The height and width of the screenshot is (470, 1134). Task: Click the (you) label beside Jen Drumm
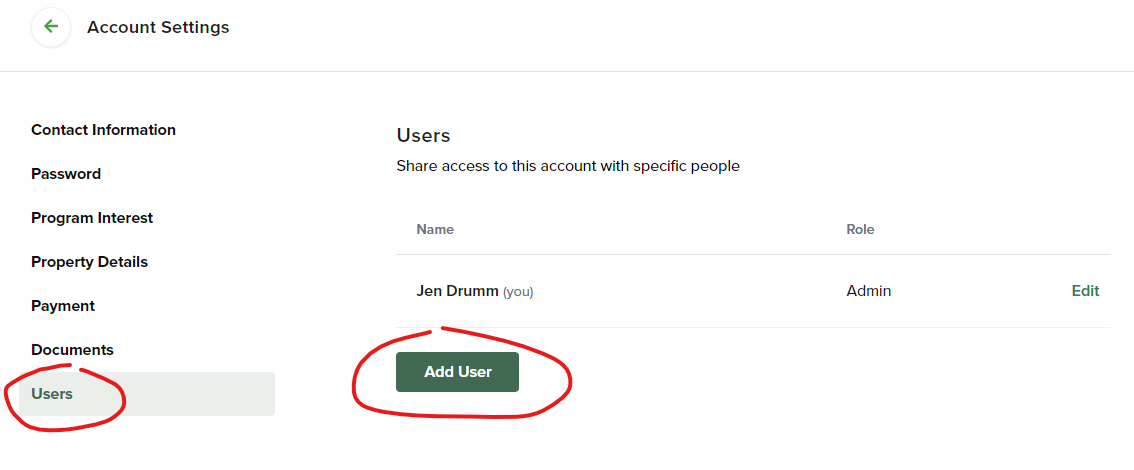tap(518, 292)
